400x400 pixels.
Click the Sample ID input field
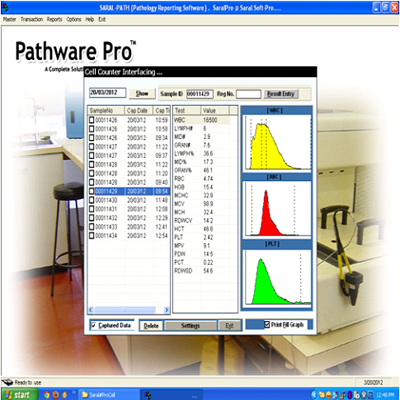[x=200, y=94]
